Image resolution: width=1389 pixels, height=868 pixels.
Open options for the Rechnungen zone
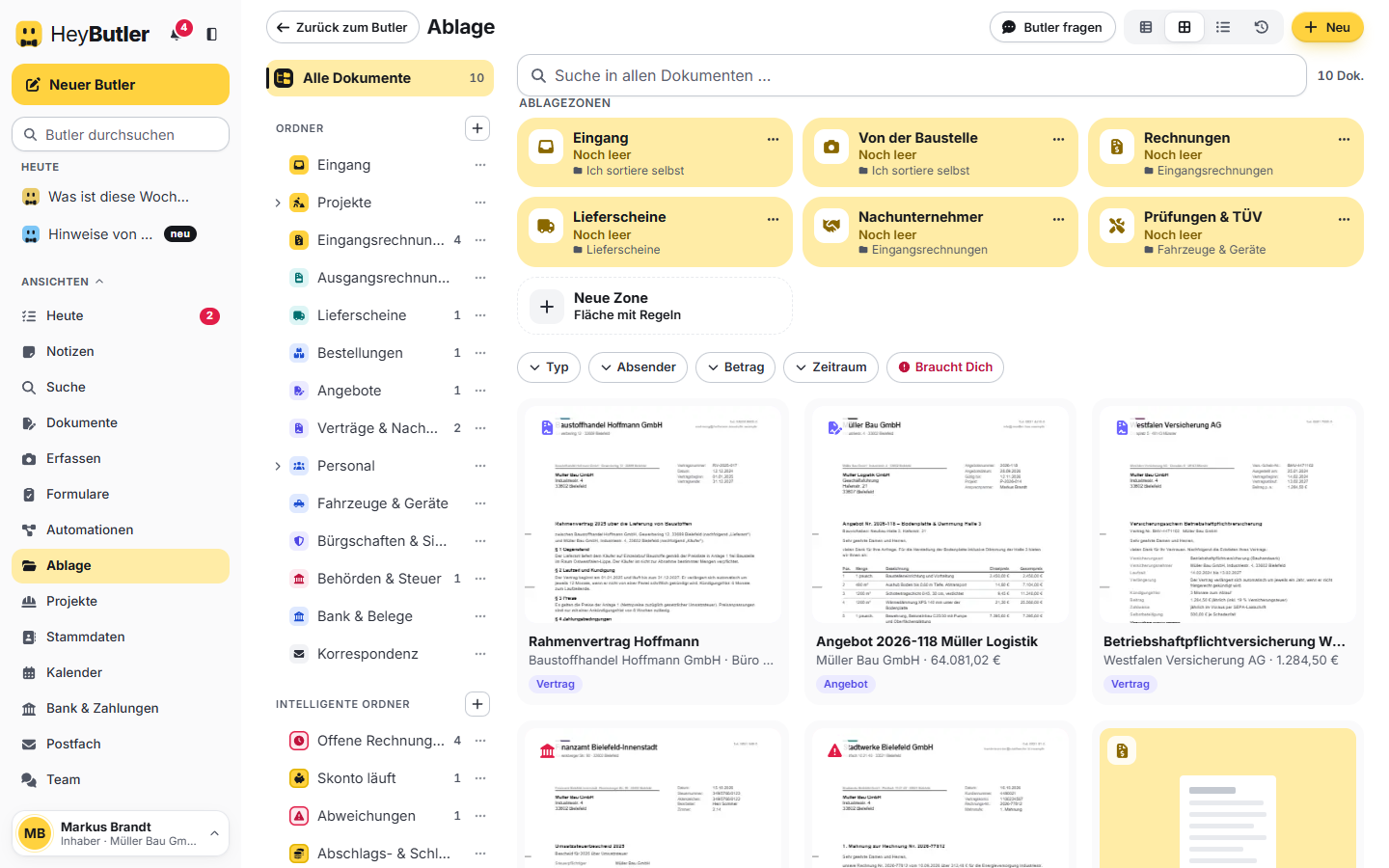click(x=1344, y=139)
